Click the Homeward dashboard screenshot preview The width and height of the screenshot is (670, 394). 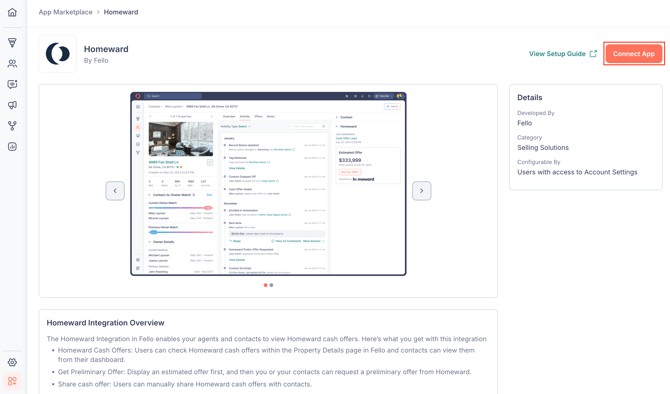click(x=268, y=184)
